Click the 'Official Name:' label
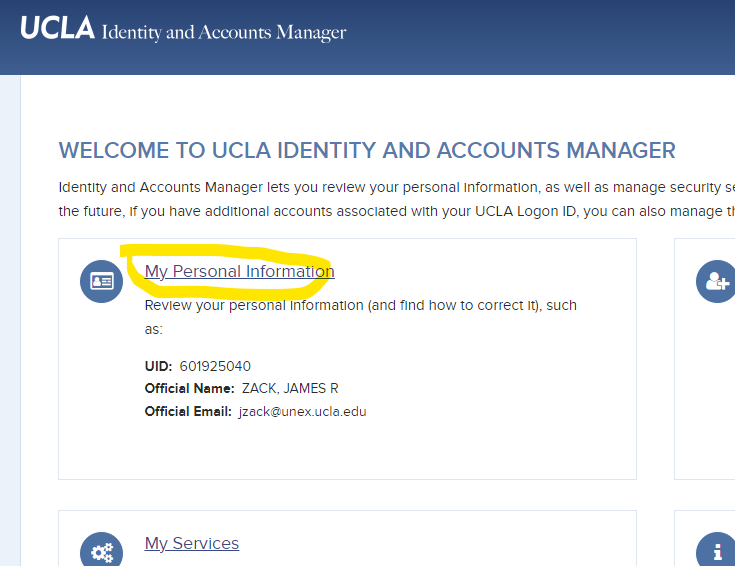 click(189, 389)
